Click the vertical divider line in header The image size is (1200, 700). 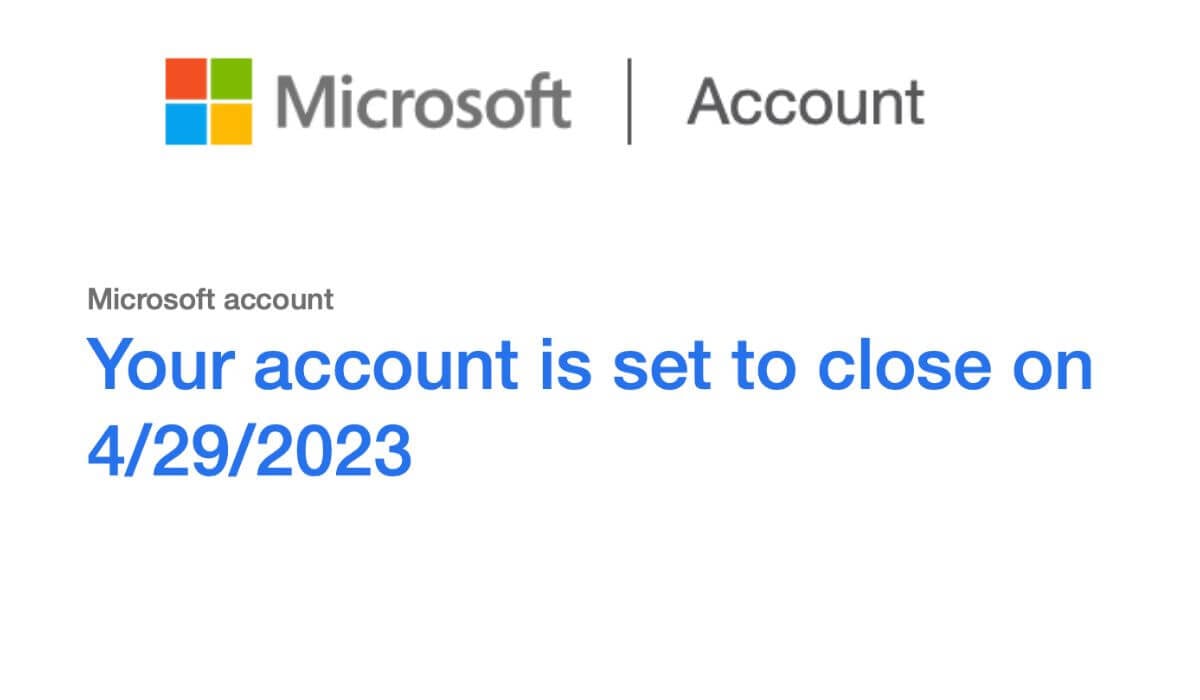629,101
